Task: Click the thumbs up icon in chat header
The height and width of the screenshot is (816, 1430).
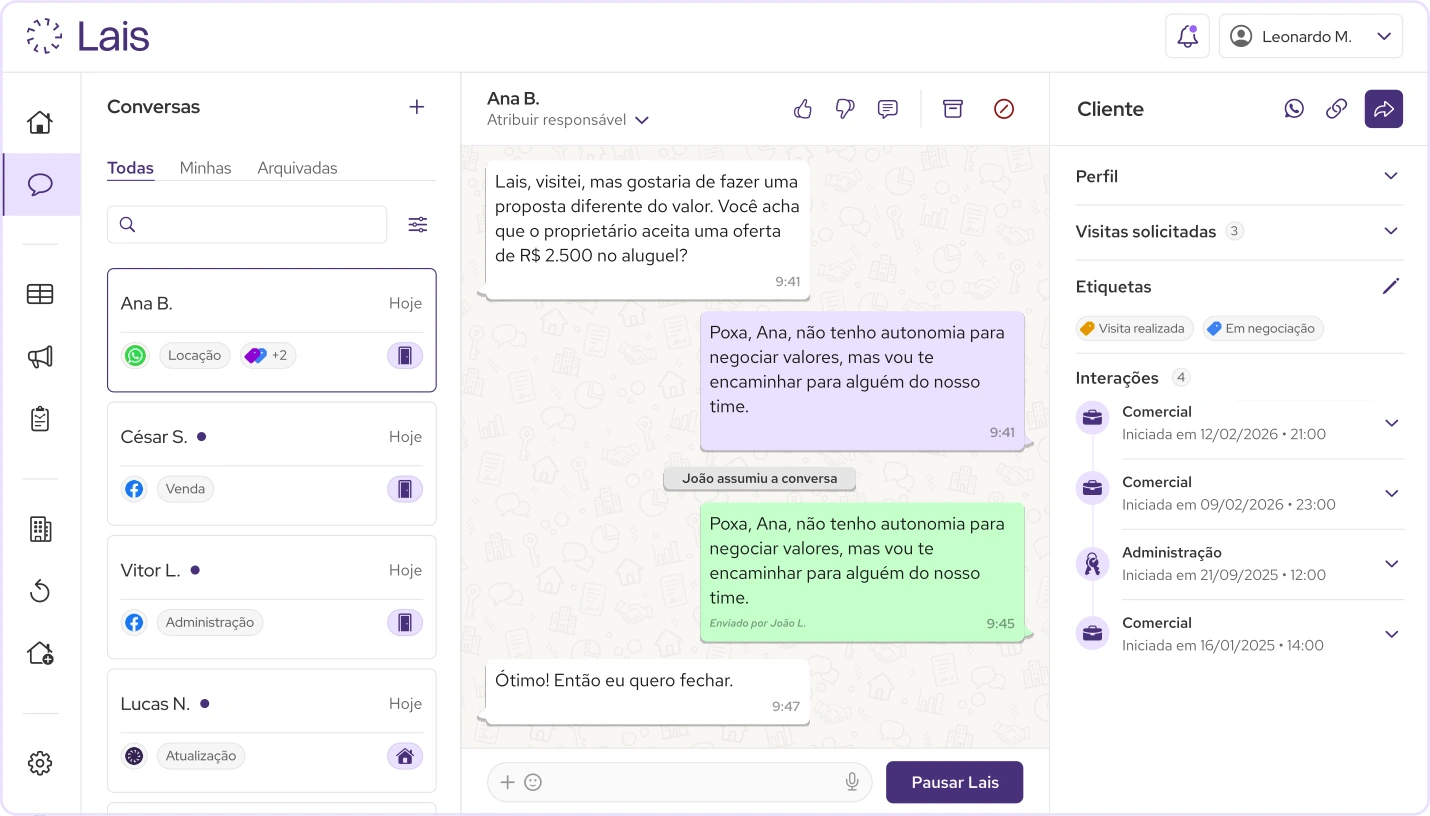Action: click(x=803, y=109)
